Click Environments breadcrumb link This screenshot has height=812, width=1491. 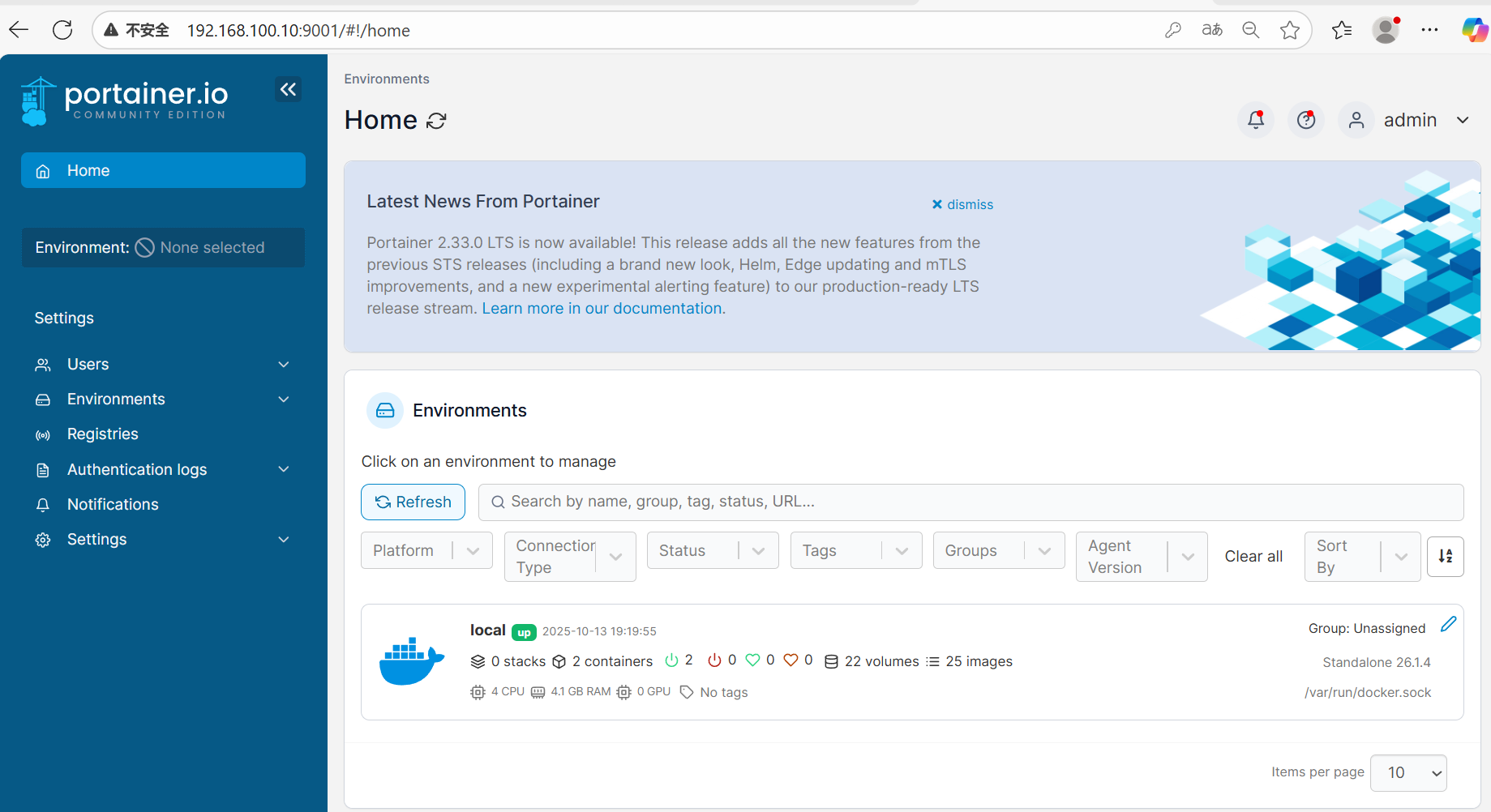387,79
